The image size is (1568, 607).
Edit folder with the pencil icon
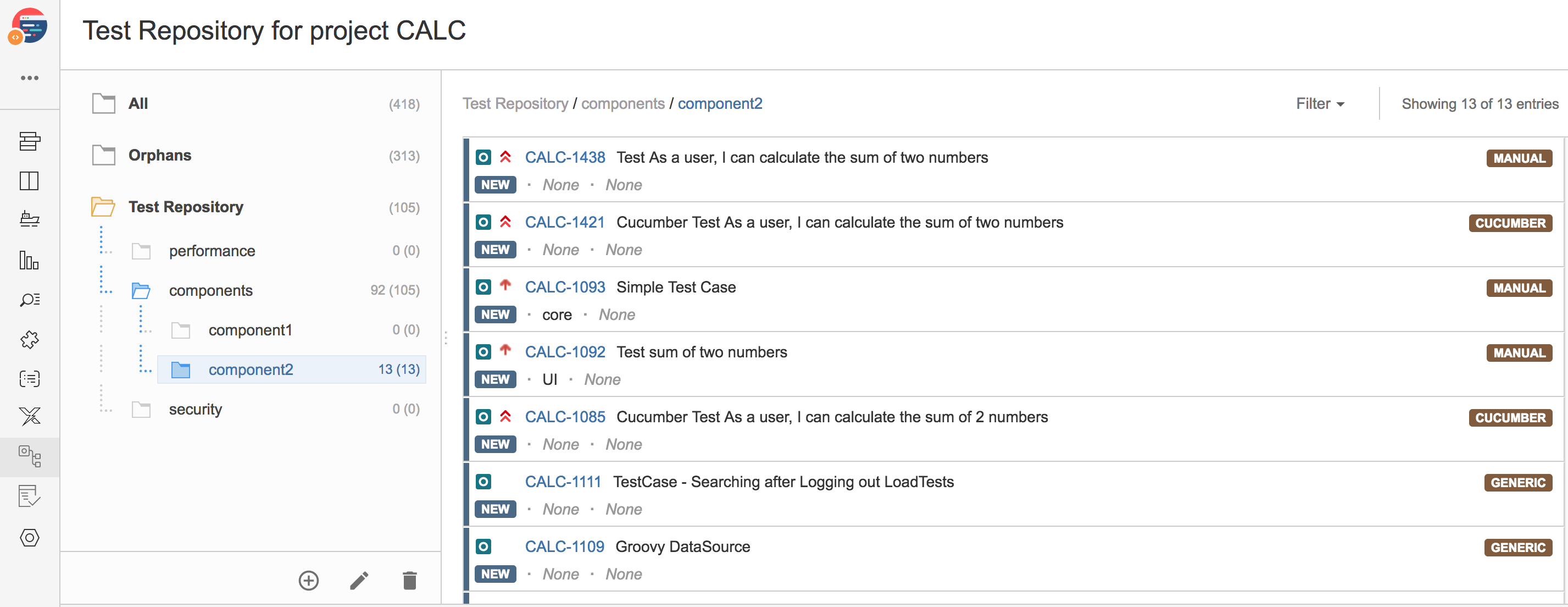(x=359, y=580)
